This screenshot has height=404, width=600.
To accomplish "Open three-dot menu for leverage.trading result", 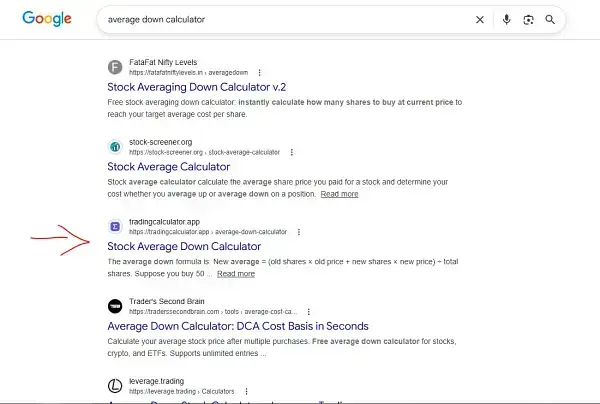I will [x=246, y=391].
